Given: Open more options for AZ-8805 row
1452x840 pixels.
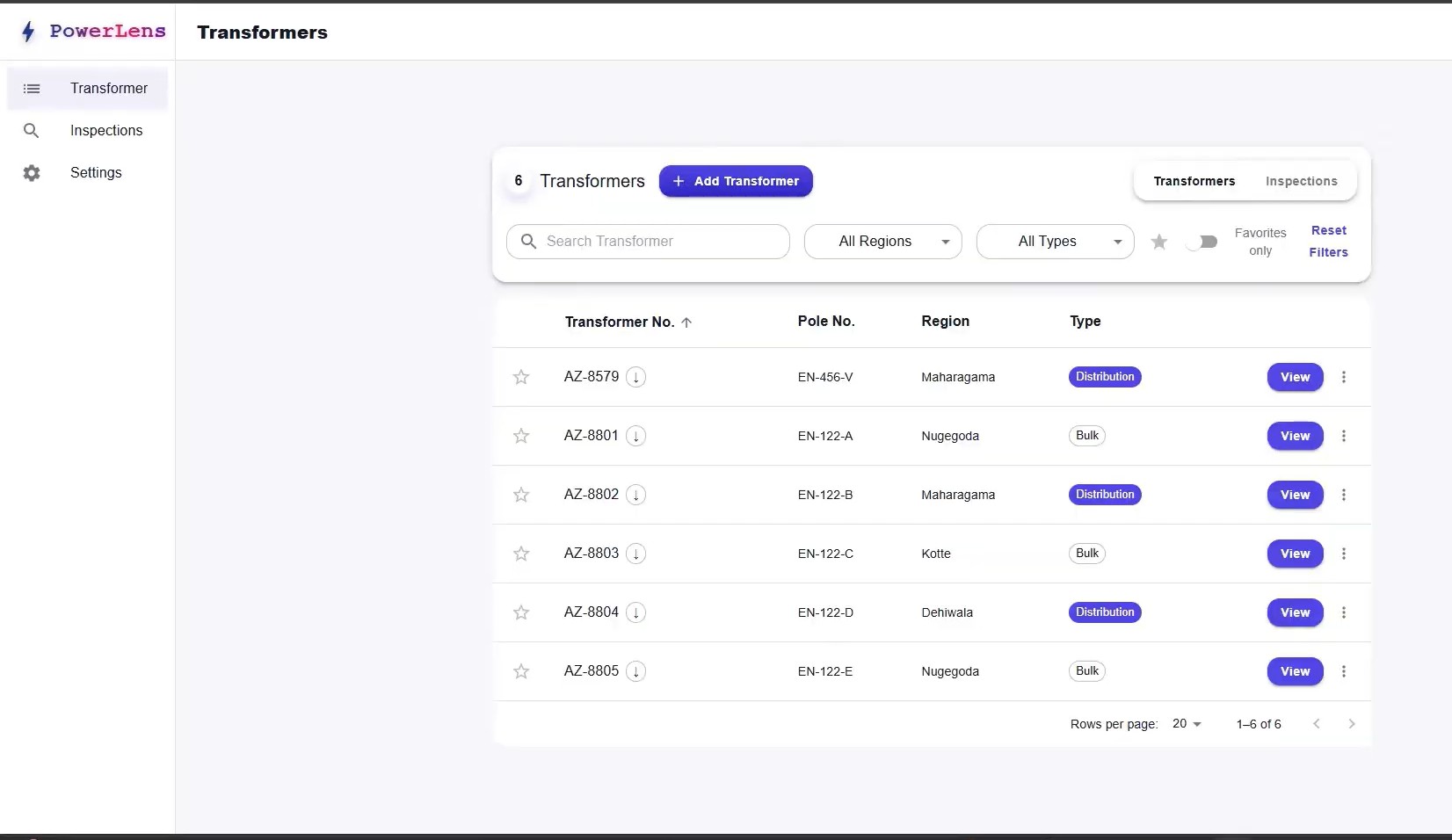Looking at the screenshot, I should pyautogui.click(x=1343, y=671).
